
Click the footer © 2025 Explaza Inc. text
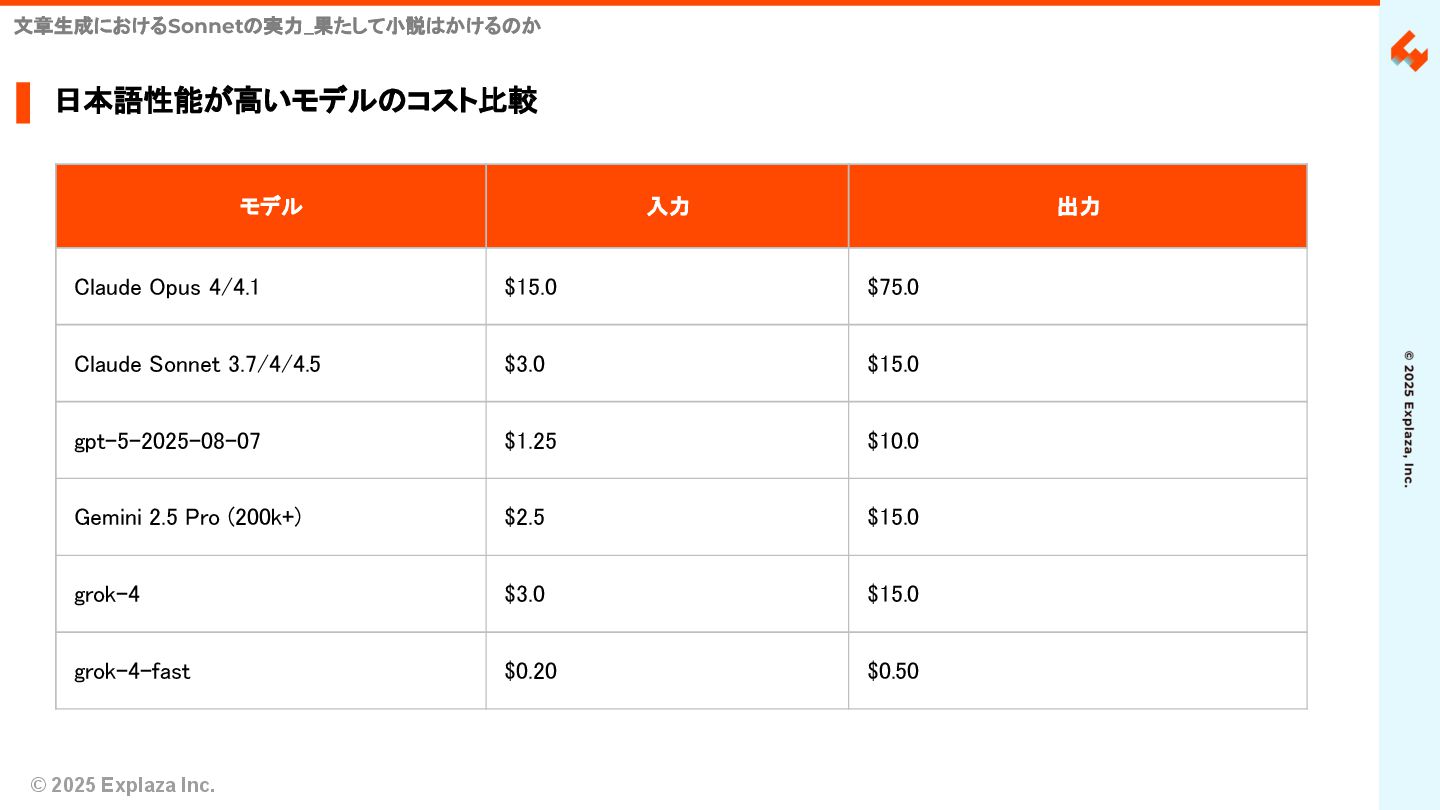click(x=123, y=785)
